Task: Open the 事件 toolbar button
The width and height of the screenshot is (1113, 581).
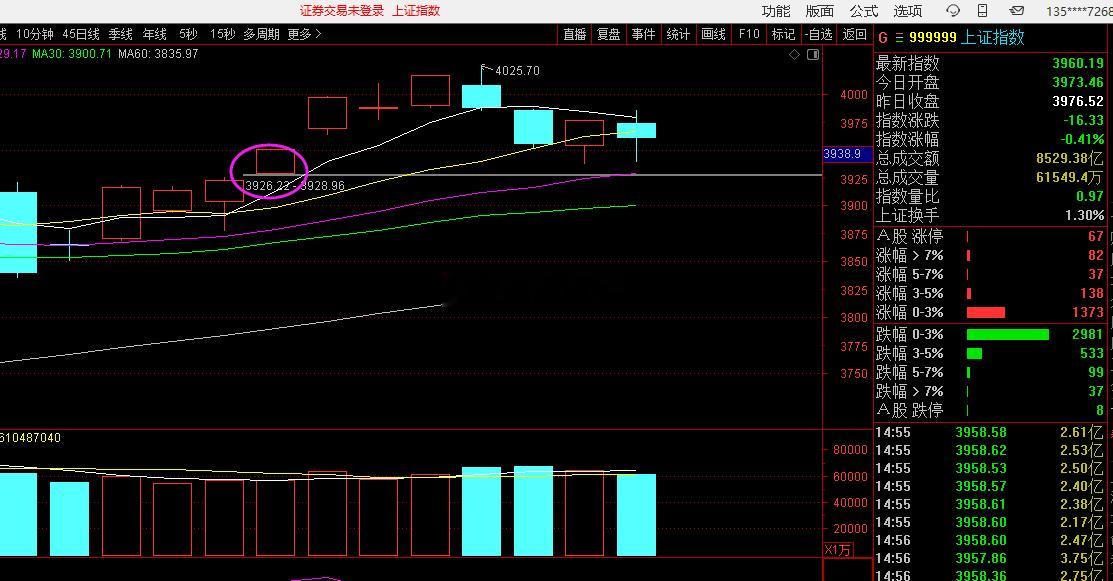Action: (x=643, y=34)
